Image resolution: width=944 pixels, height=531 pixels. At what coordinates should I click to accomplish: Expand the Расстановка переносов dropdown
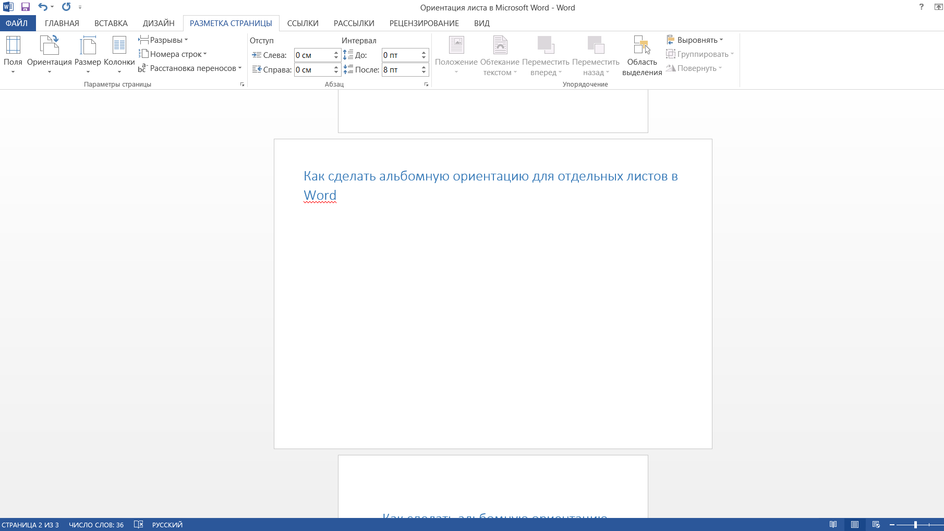point(190,68)
